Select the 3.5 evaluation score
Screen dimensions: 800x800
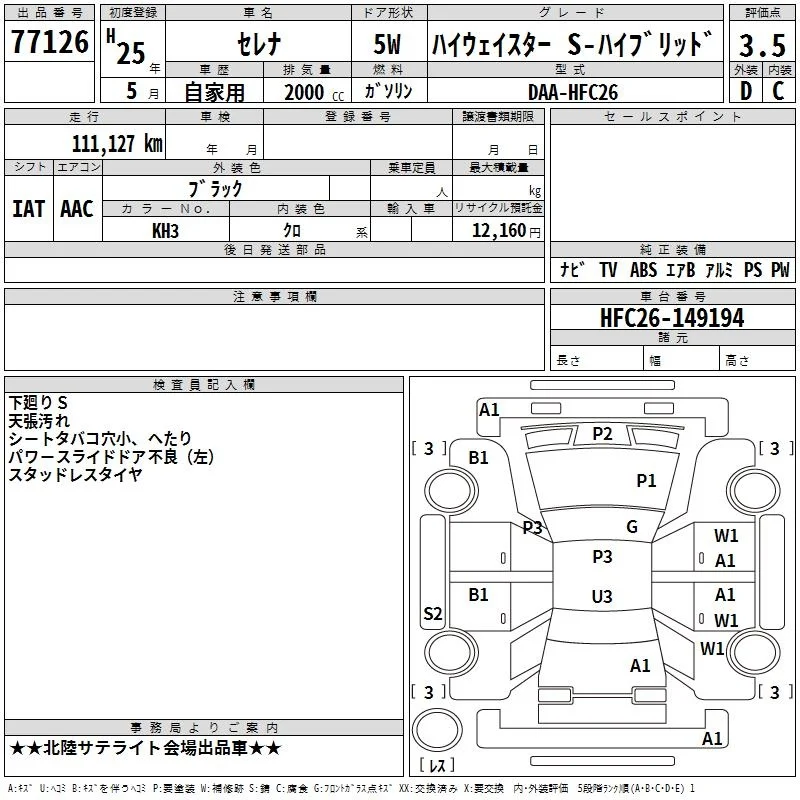pos(762,45)
